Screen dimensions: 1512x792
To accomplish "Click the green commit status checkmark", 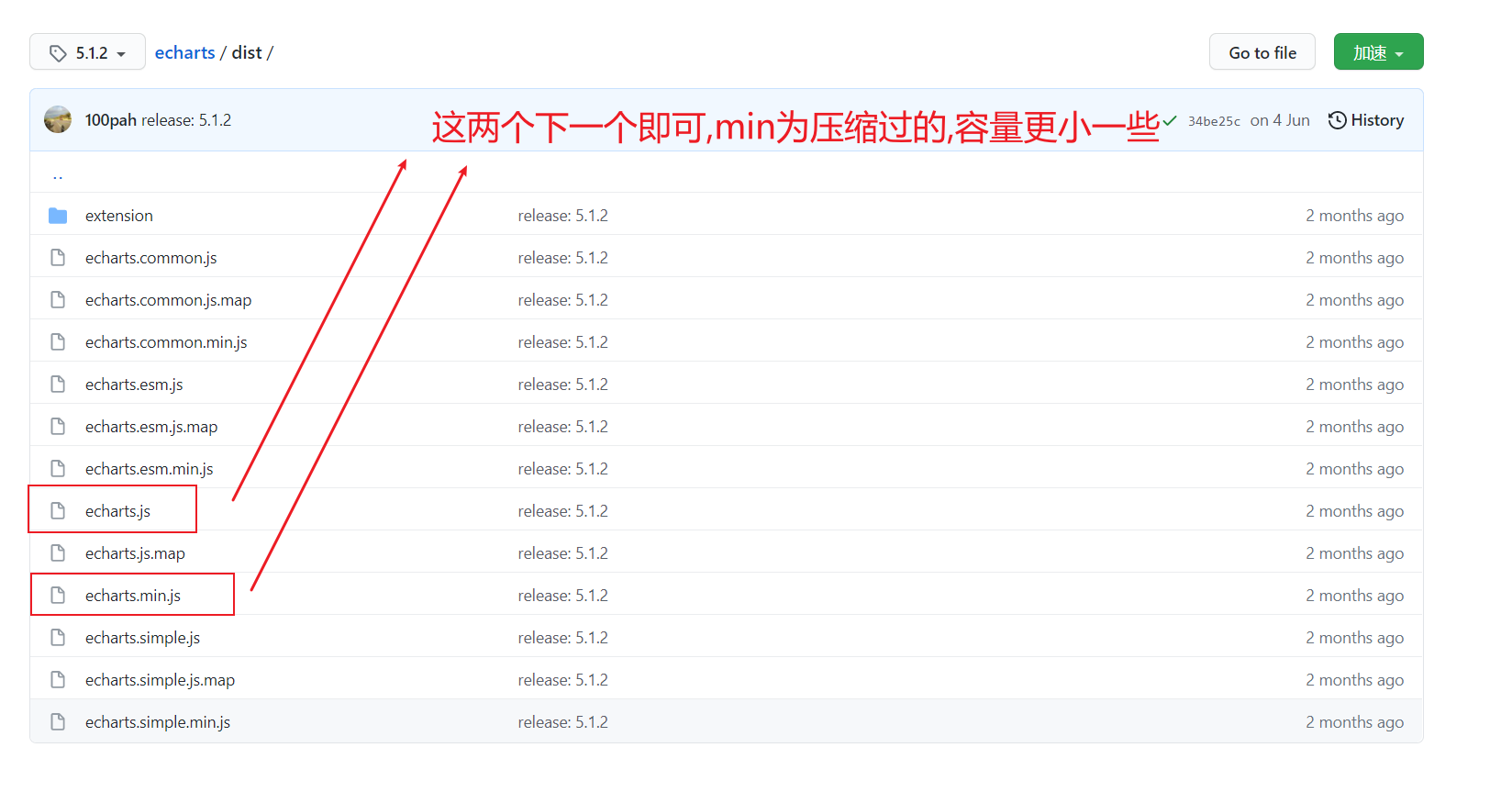I will (1170, 120).
